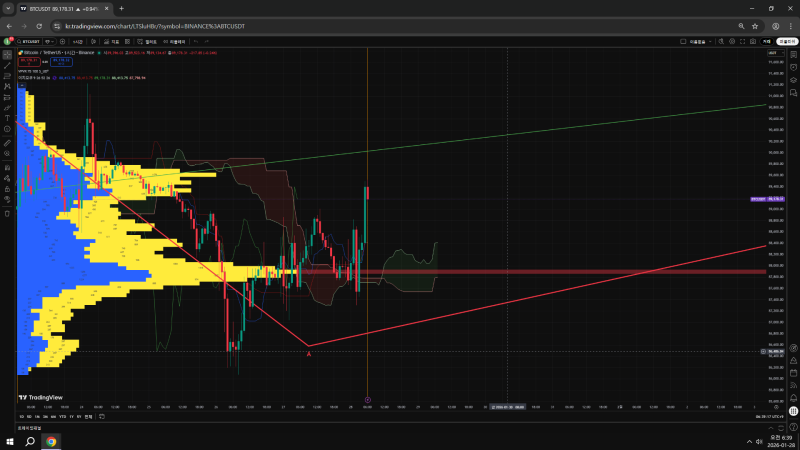Select the 1D time range tab
The width and height of the screenshot is (800, 450).
[x=22, y=415]
